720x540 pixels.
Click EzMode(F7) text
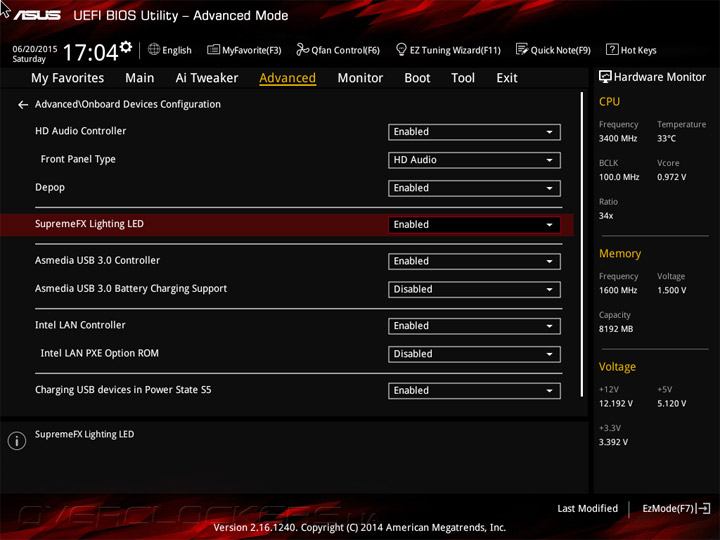[668, 508]
